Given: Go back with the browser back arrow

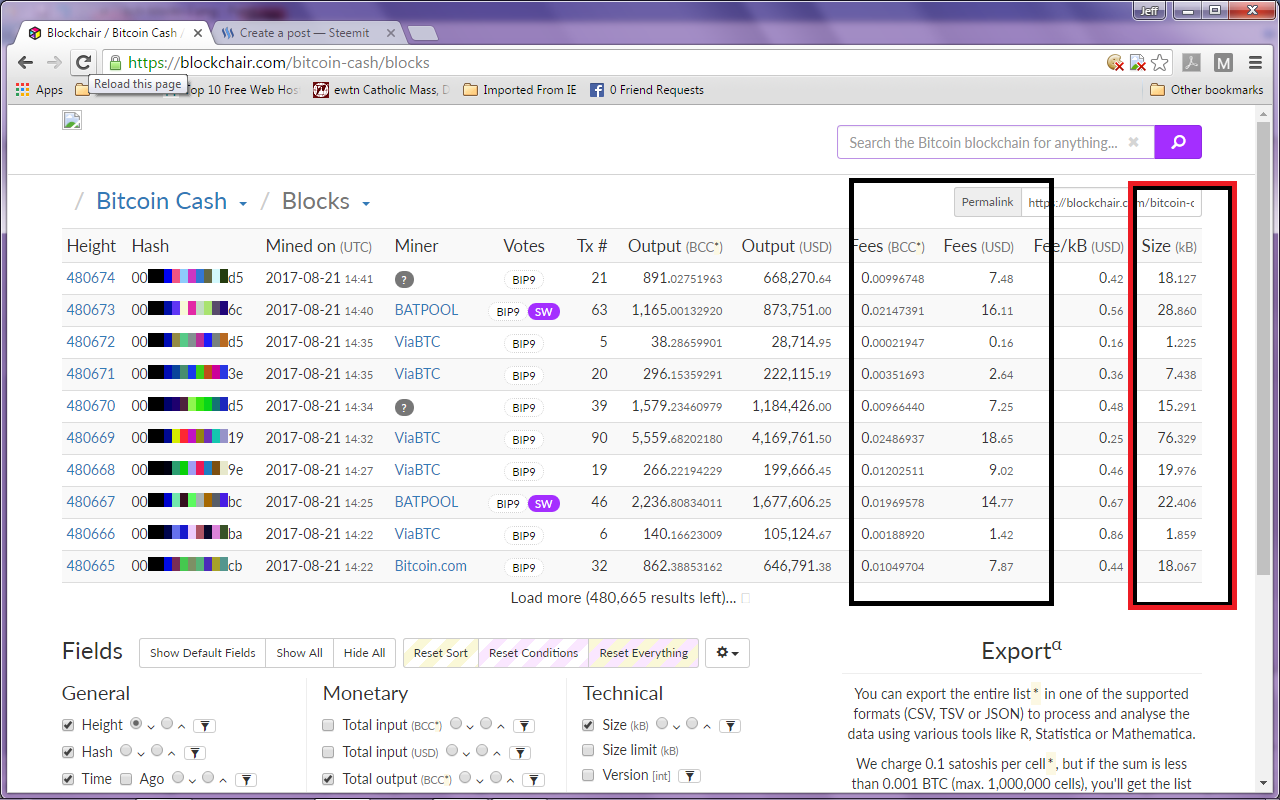Looking at the screenshot, I should click(x=26, y=62).
